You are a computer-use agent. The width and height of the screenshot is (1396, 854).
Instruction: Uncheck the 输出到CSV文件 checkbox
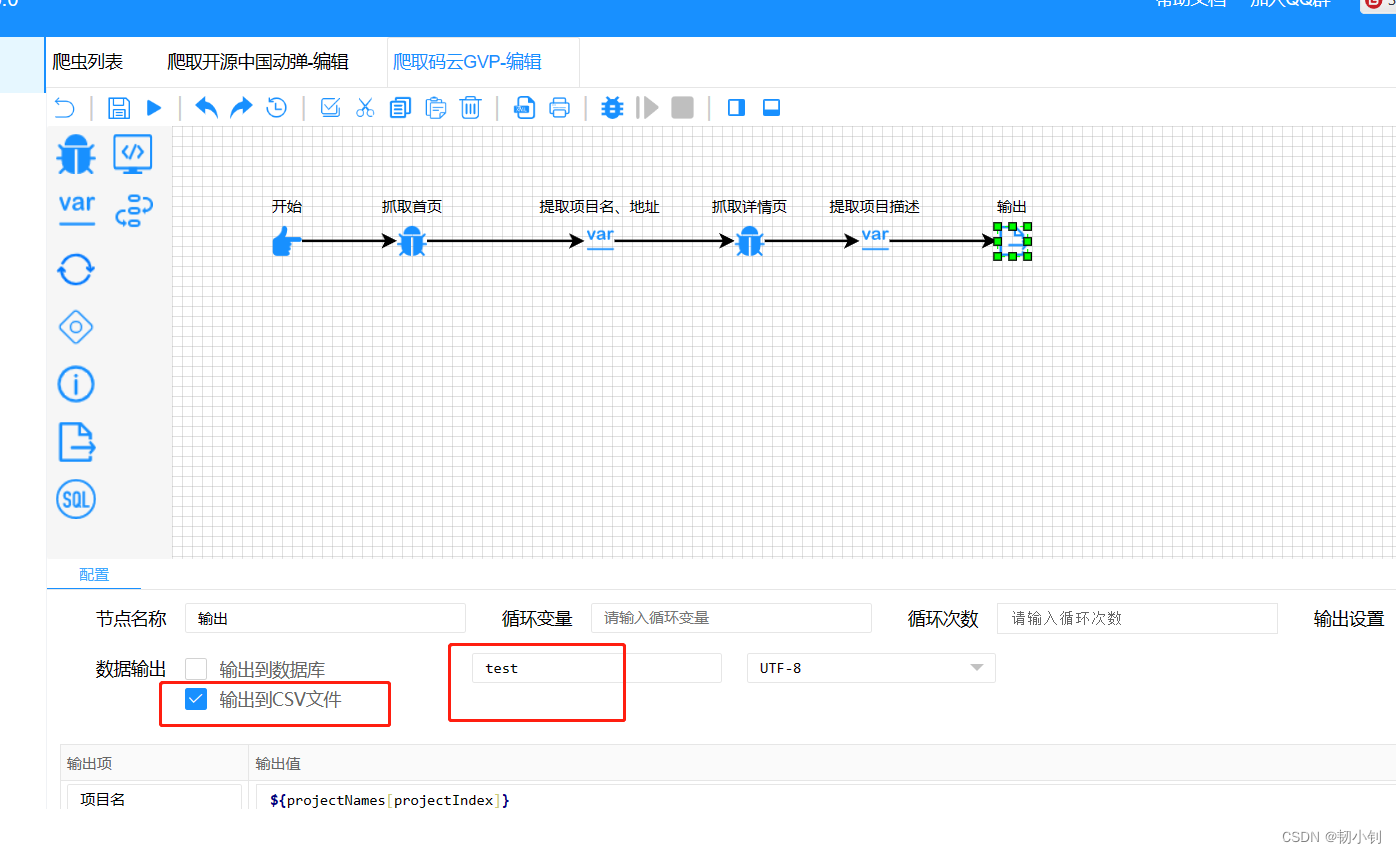[196, 699]
